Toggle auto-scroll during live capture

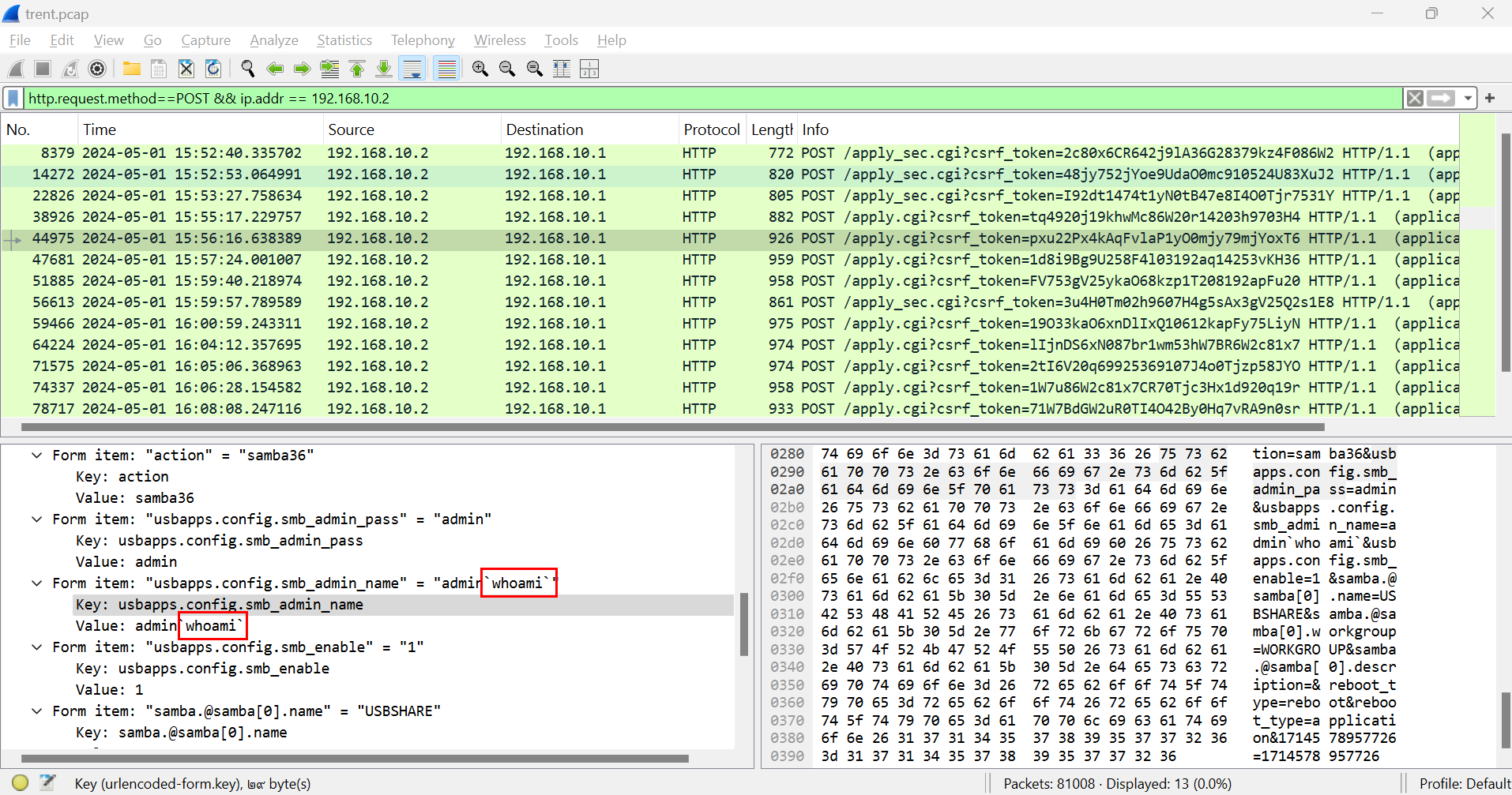coord(412,69)
